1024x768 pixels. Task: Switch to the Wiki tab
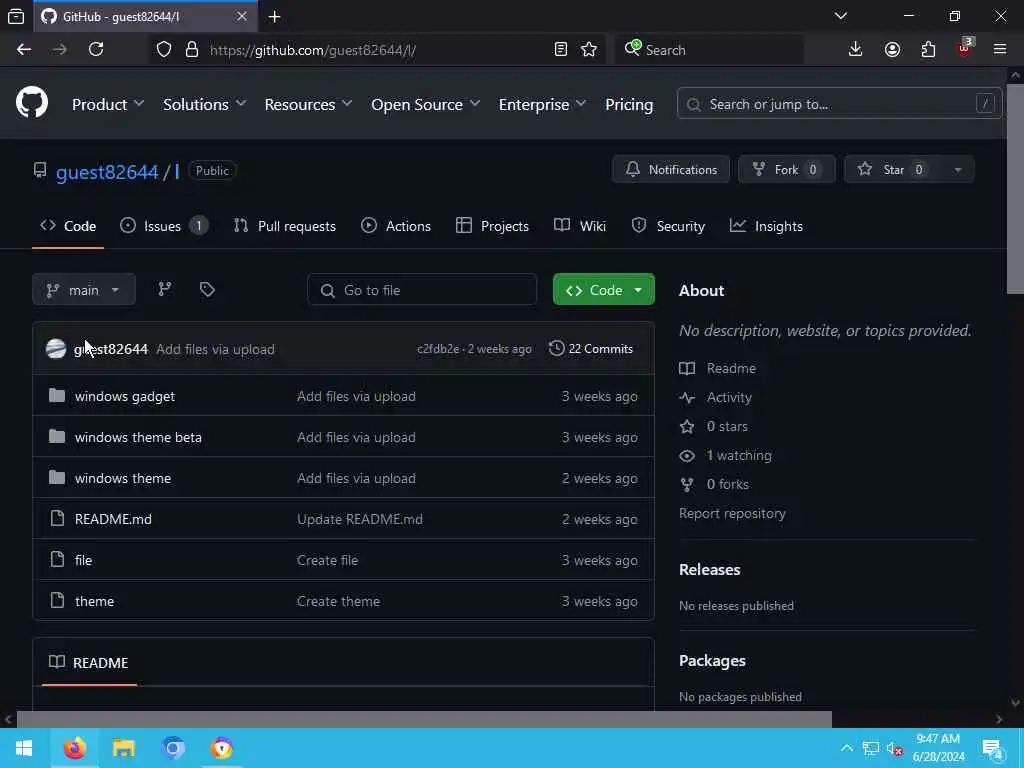pos(580,226)
